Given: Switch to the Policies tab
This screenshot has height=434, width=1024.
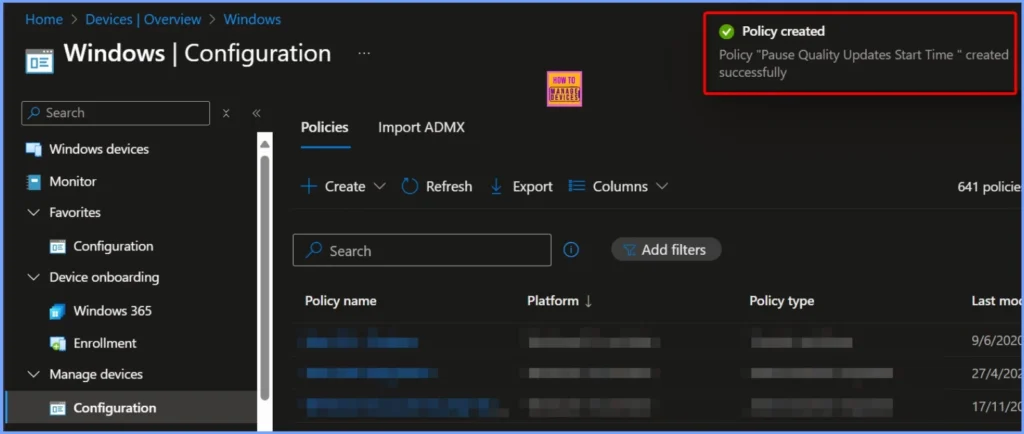Looking at the screenshot, I should coord(325,127).
